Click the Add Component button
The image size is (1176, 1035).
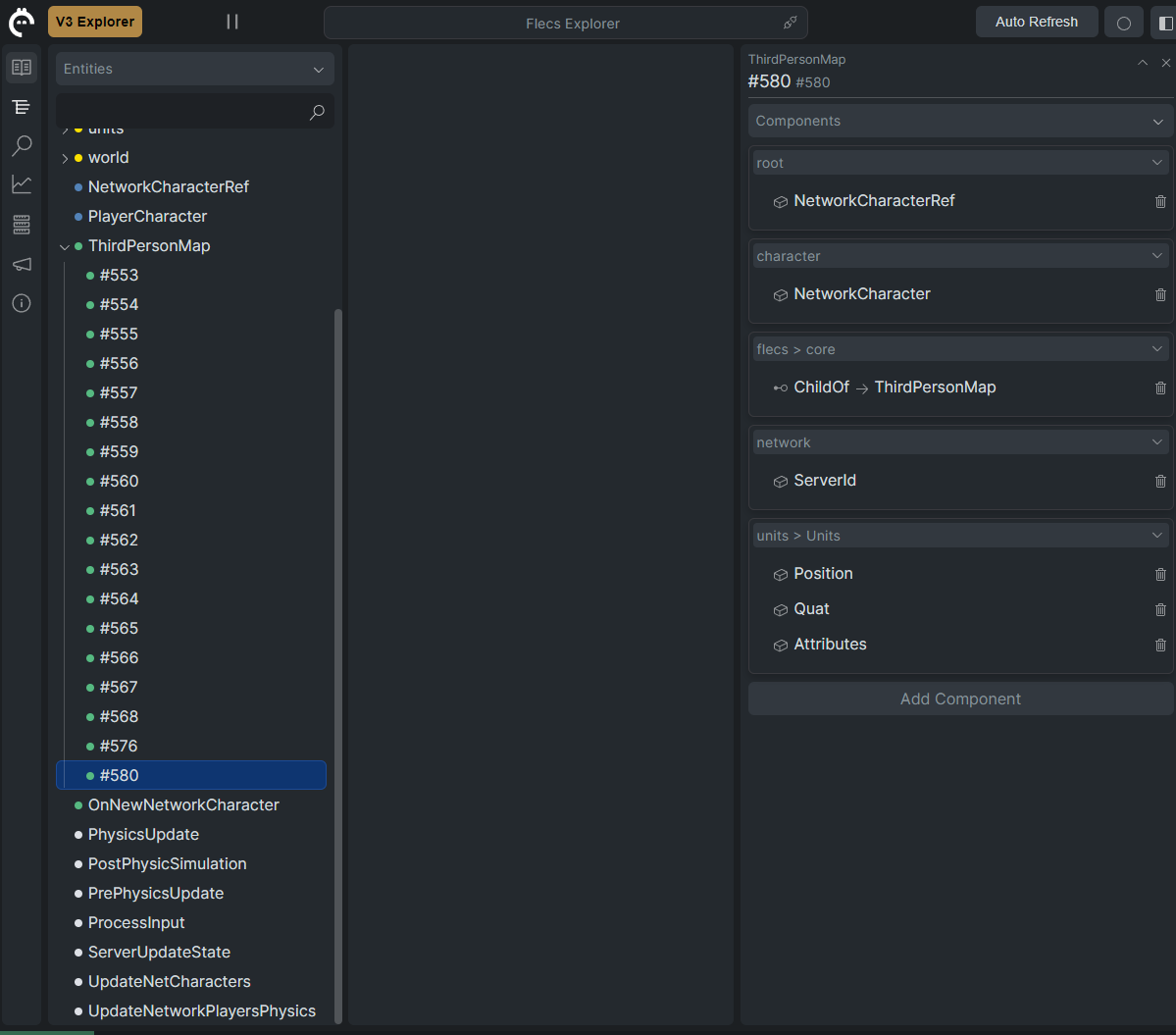(960, 699)
